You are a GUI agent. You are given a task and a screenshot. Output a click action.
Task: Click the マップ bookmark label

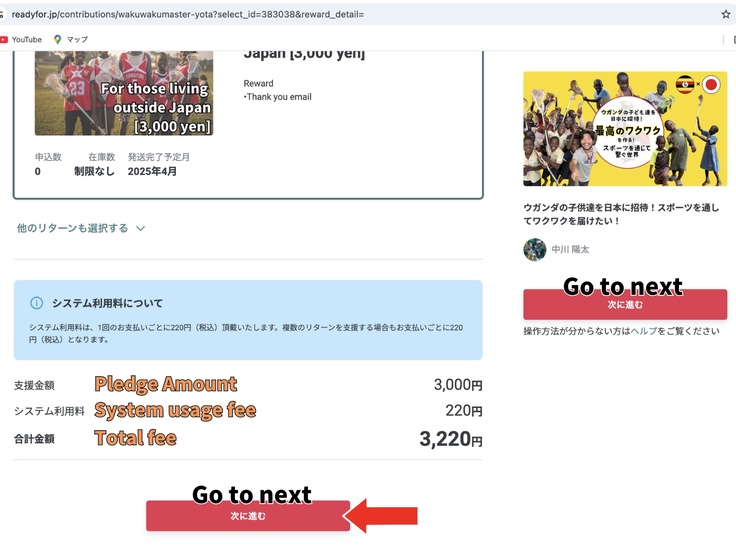pyautogui.click(x=77, y=39)
